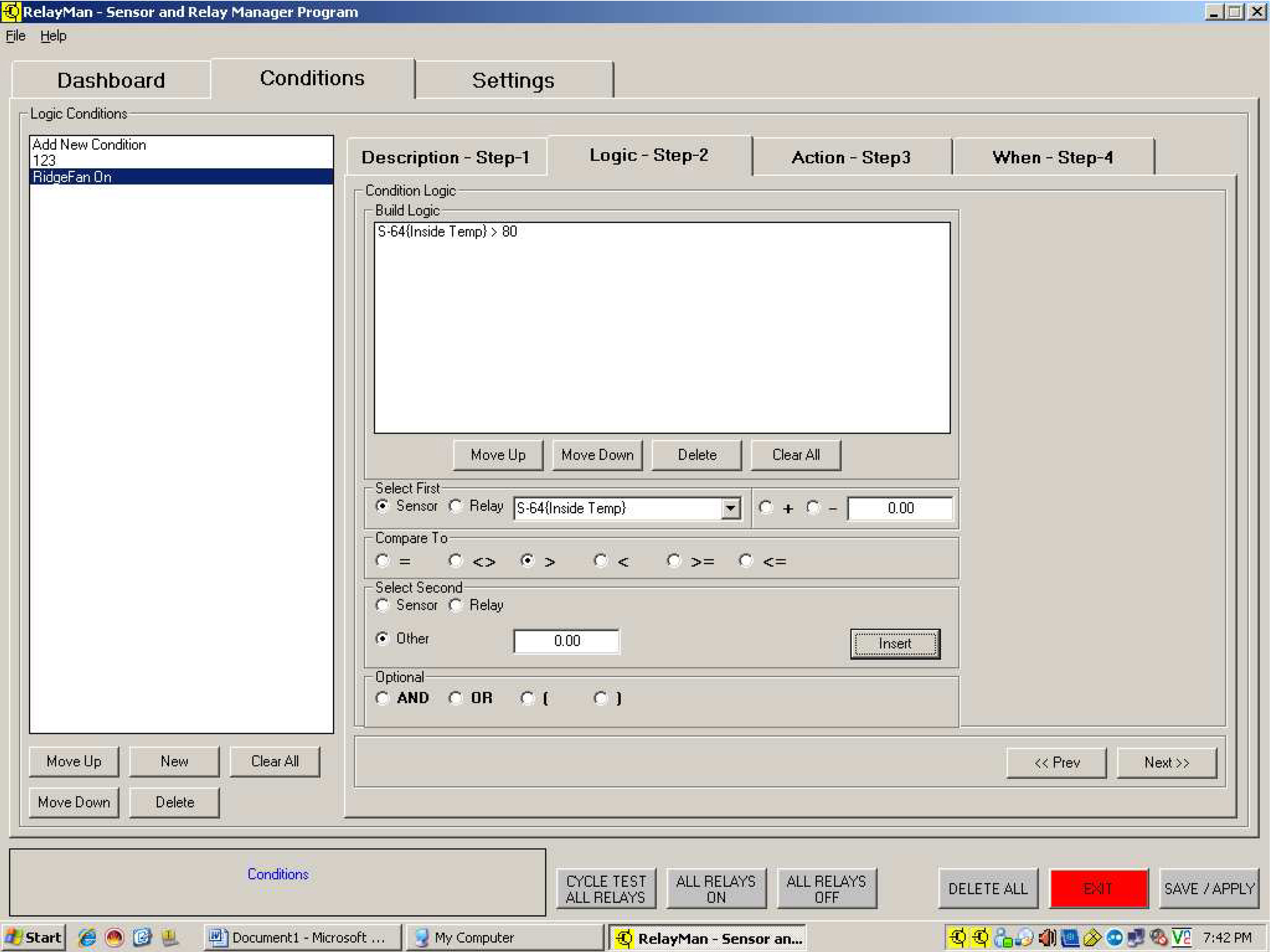Click Word document icon in taskbar
The height and width of the screenshot is (952, 1272).
click(217, 938)
